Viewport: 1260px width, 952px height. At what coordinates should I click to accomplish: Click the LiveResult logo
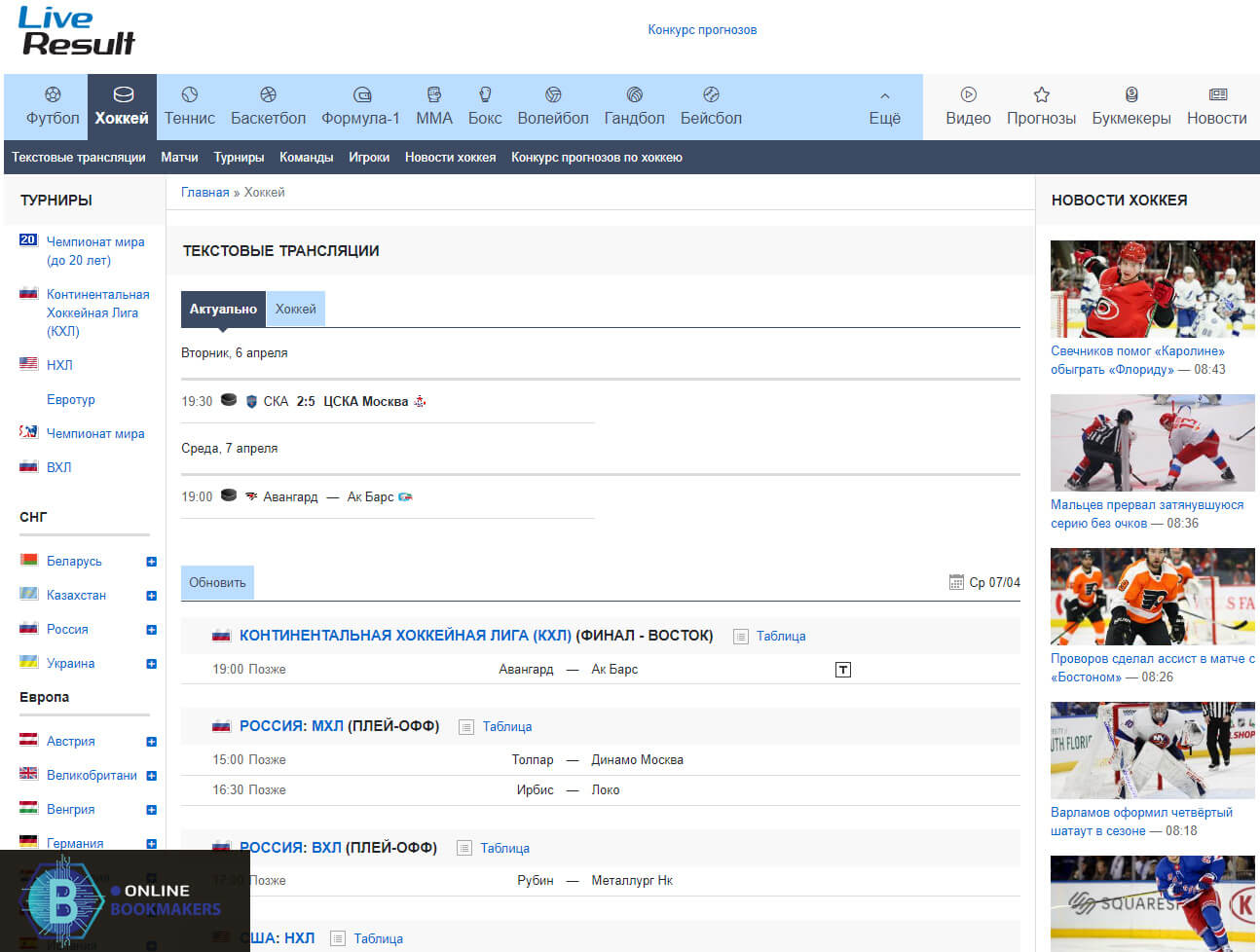77,31
